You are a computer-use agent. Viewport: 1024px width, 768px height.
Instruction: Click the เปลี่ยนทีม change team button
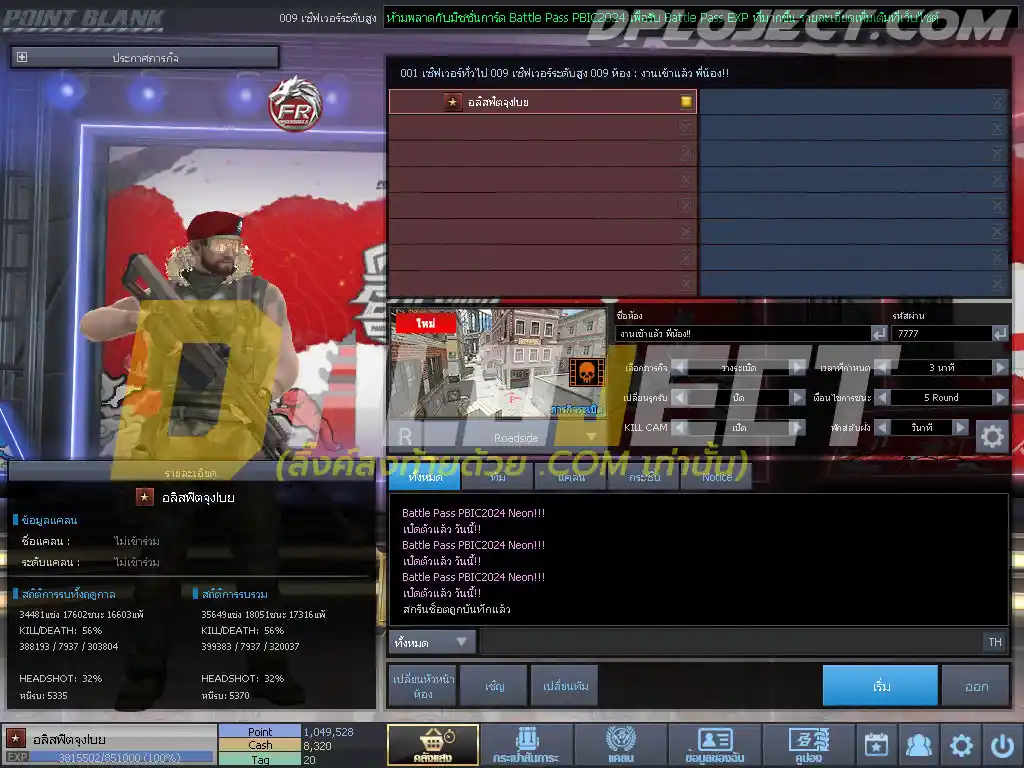pyautogui.click(x=565, y=686)
